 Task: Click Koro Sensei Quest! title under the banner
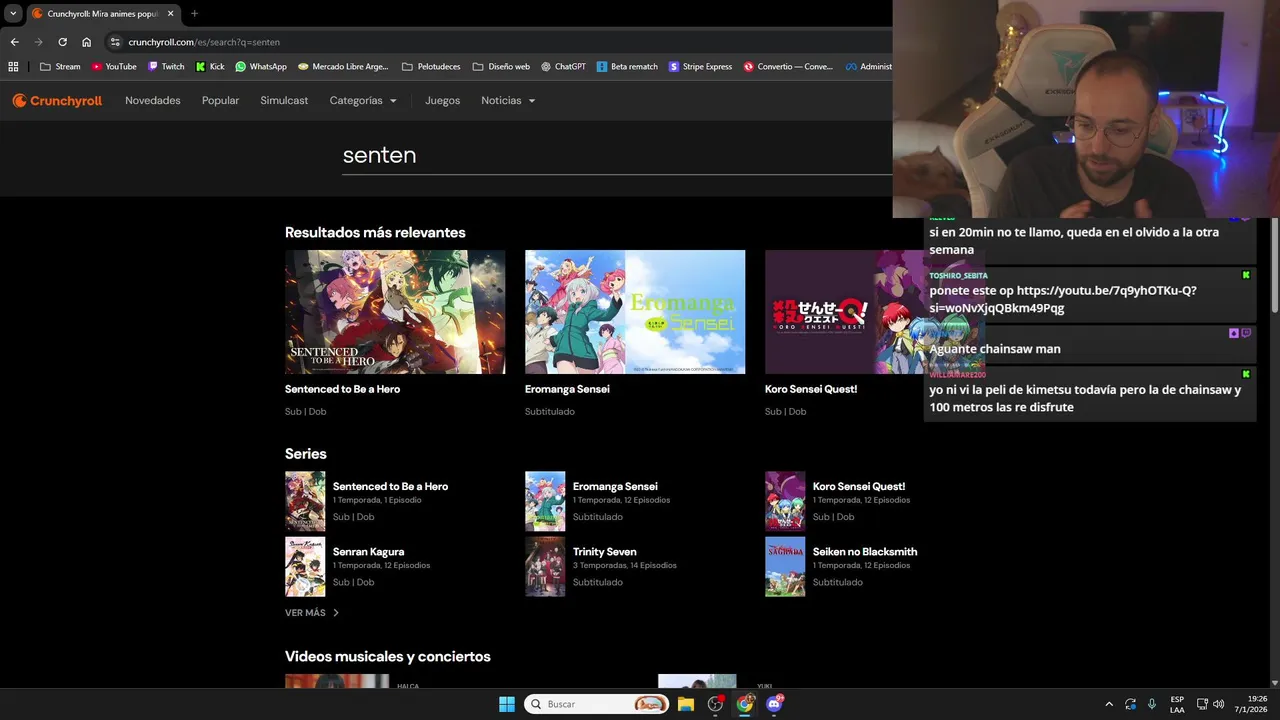[x=811, y=389]
